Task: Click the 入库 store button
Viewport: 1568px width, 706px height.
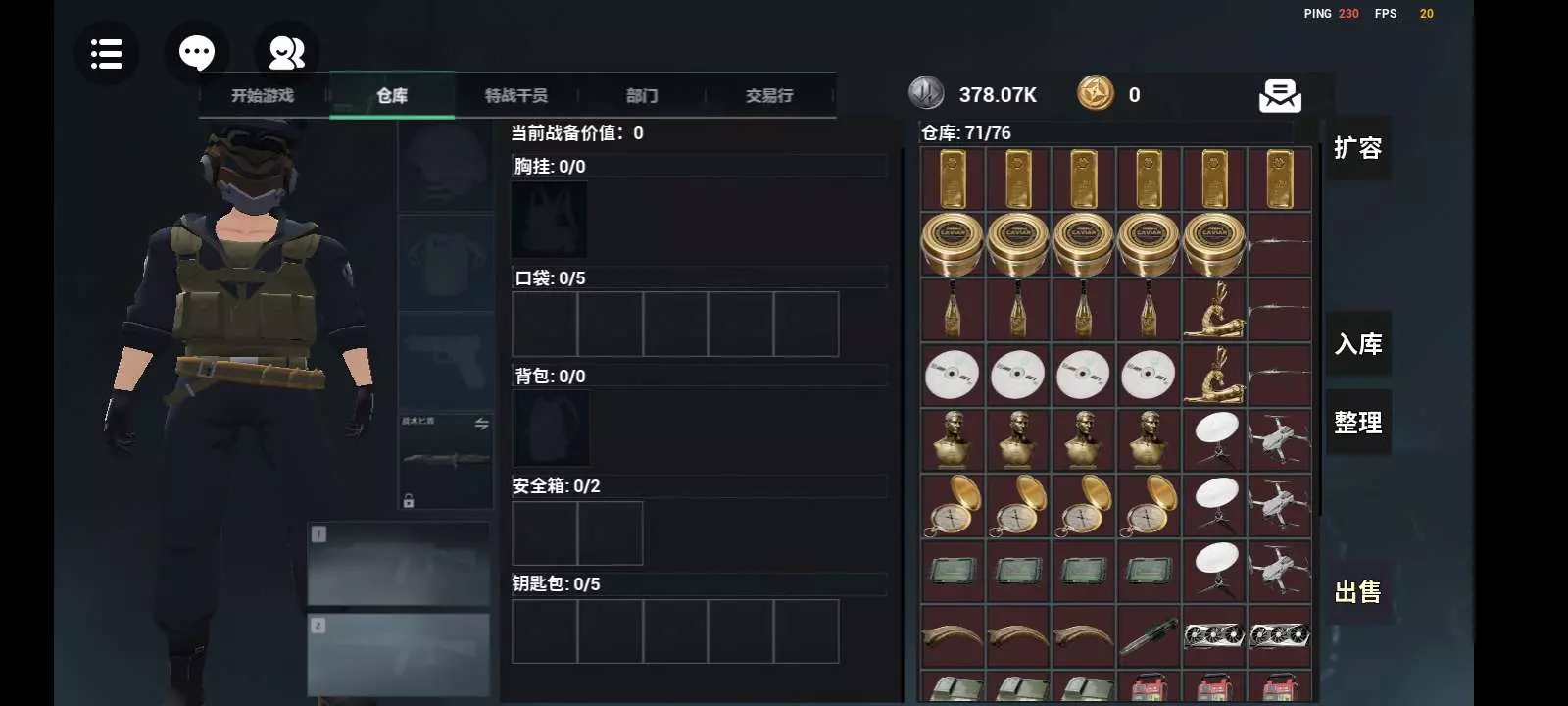Action: 1358,344
